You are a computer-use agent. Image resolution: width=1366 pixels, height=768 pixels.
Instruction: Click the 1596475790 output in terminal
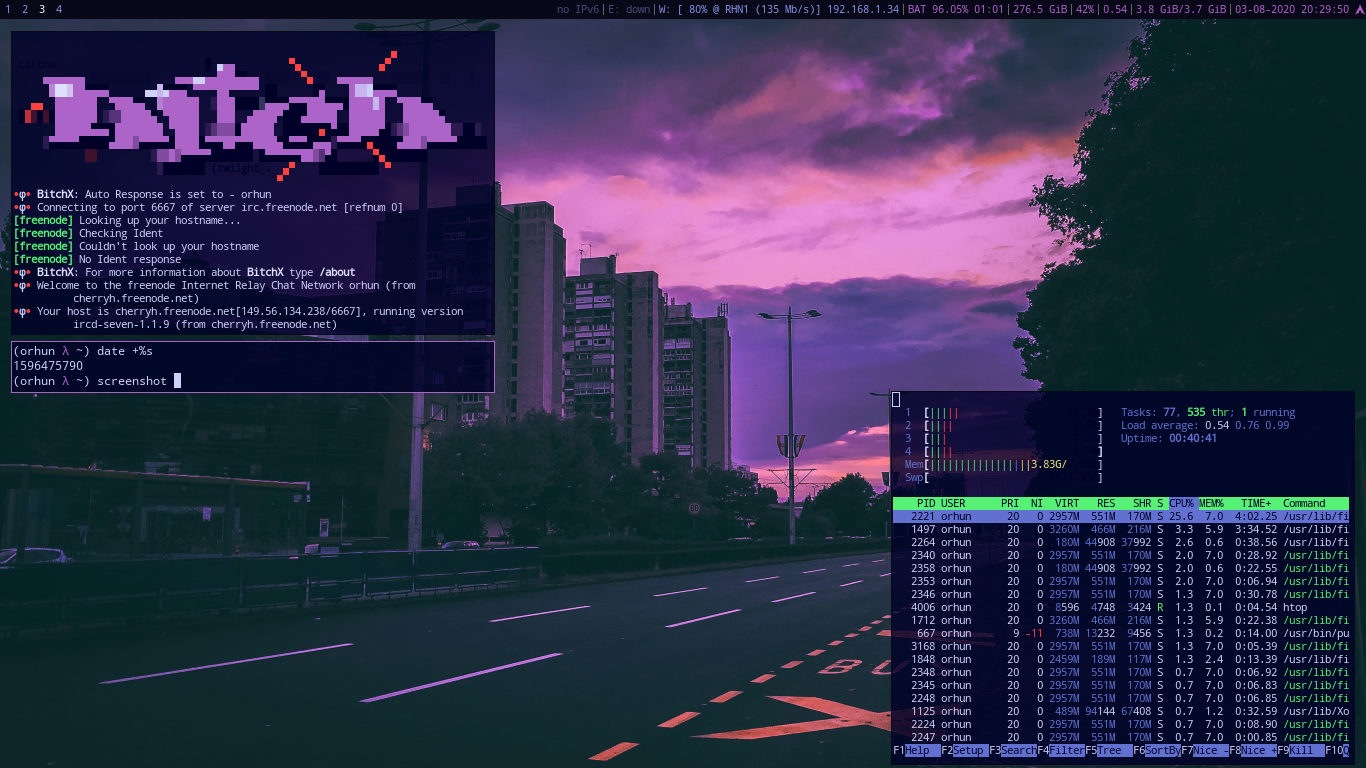coord(48,366)
